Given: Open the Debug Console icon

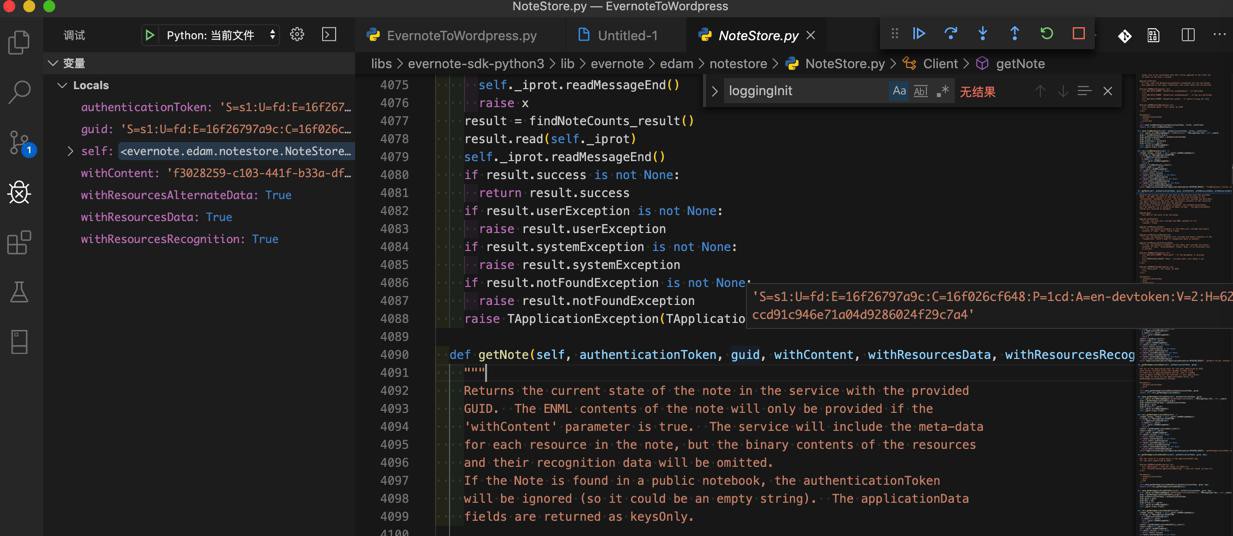Looking at the screenshot, I should click(329, 35).
